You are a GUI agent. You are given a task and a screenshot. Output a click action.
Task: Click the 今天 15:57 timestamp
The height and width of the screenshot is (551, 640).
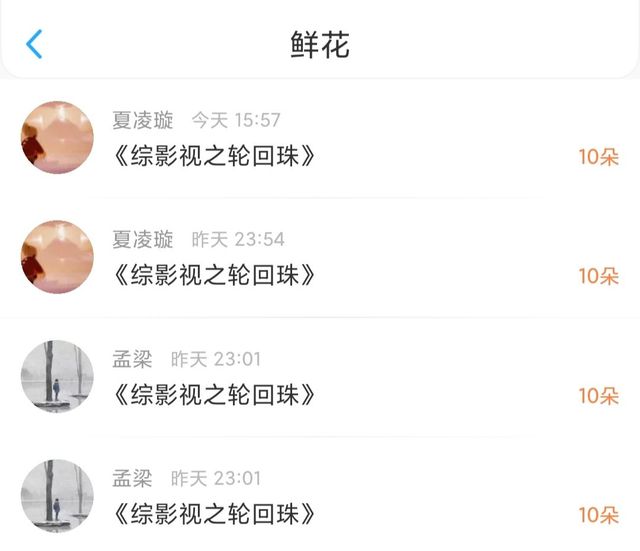click(x=236, y=120)
